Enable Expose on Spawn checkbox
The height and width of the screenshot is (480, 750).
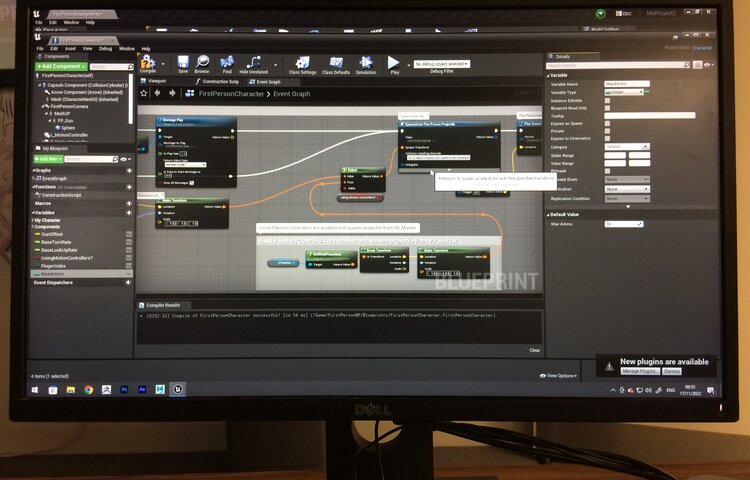click(607, 123)
